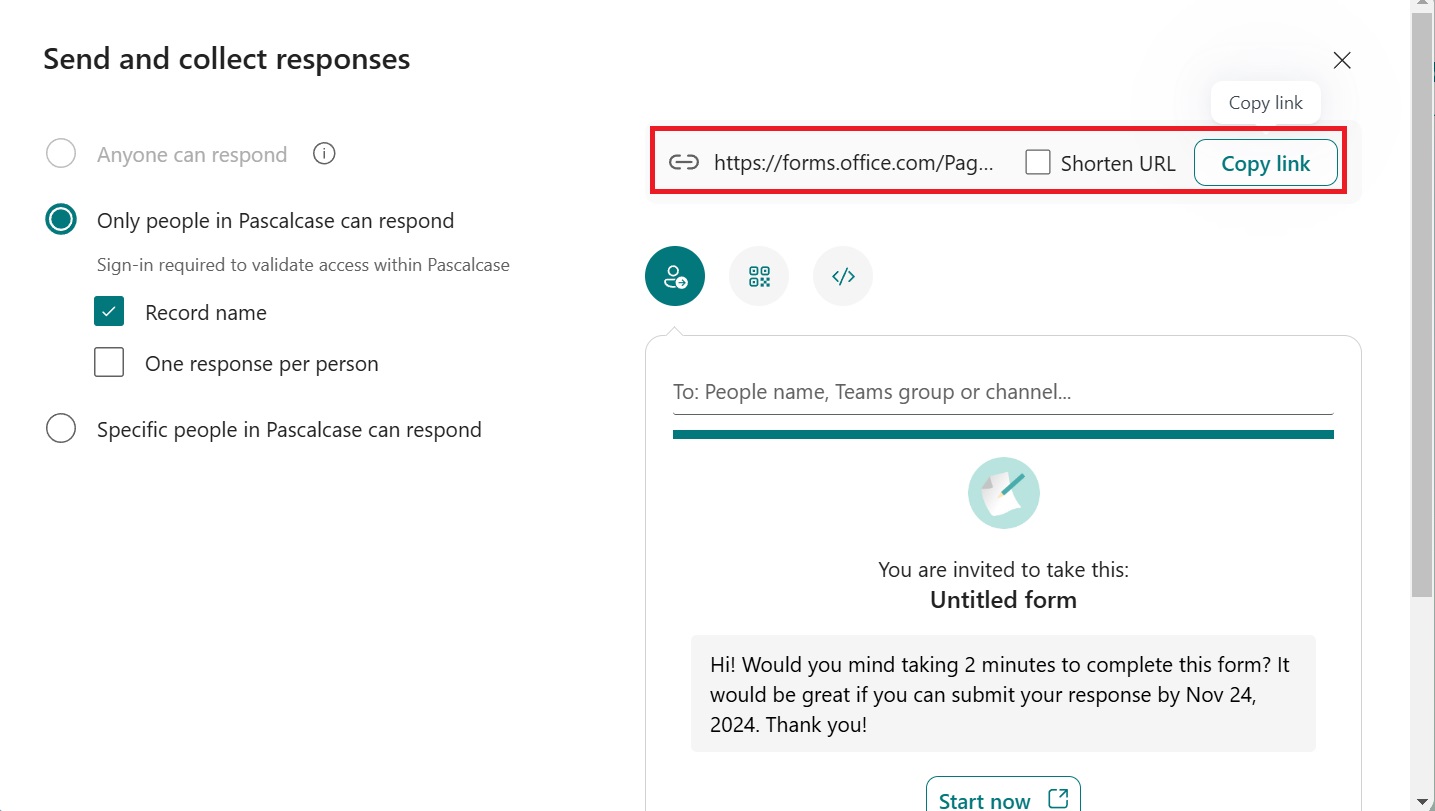Viewport: 1435px width, 811px height.
Task: Click the external-link icon on Start now
Action: tap(1057, 799)
